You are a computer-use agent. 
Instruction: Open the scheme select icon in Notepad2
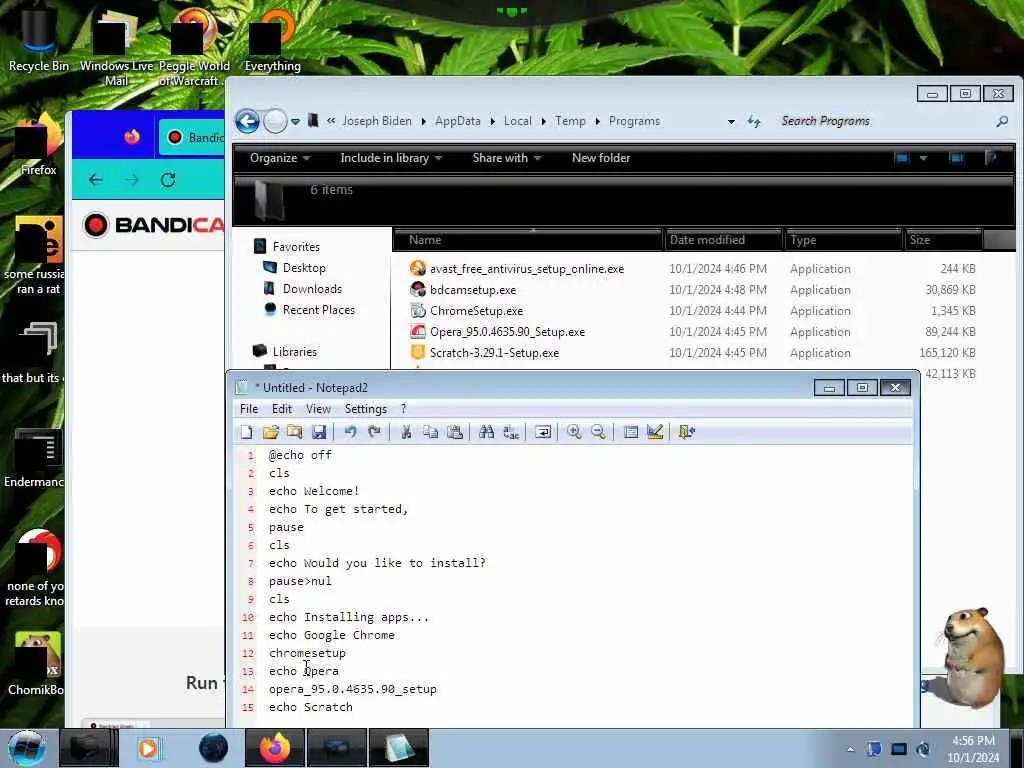pyautogui.click(x=631, y=432)
